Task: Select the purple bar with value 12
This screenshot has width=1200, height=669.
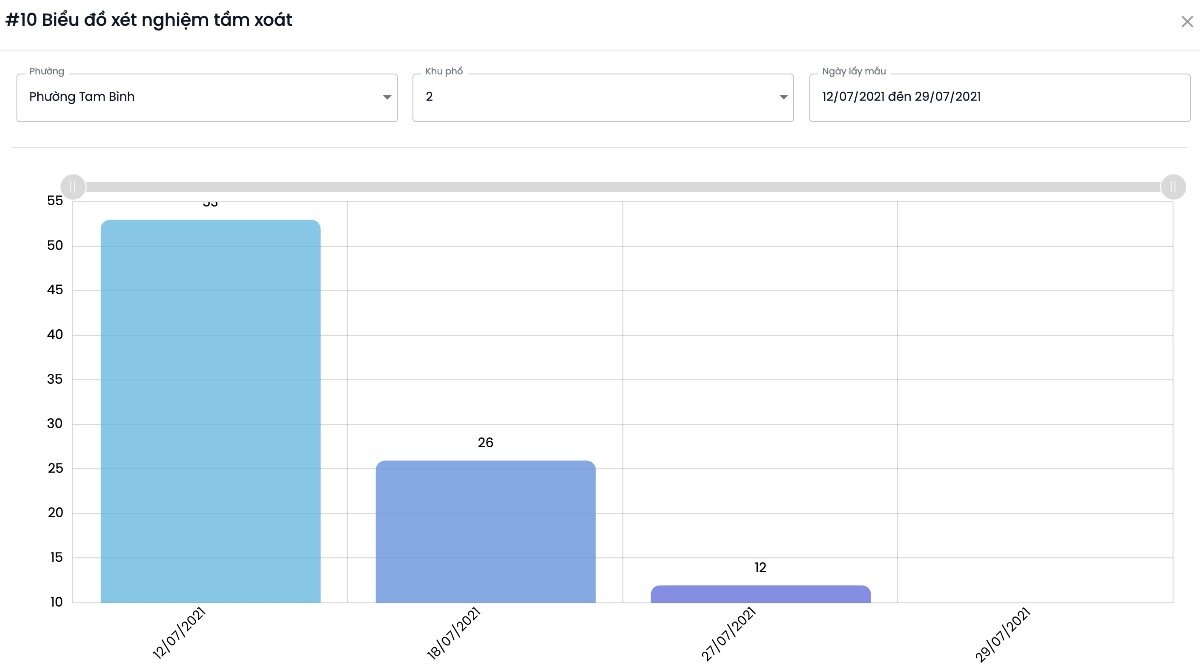Action: [x=761, y=594]
